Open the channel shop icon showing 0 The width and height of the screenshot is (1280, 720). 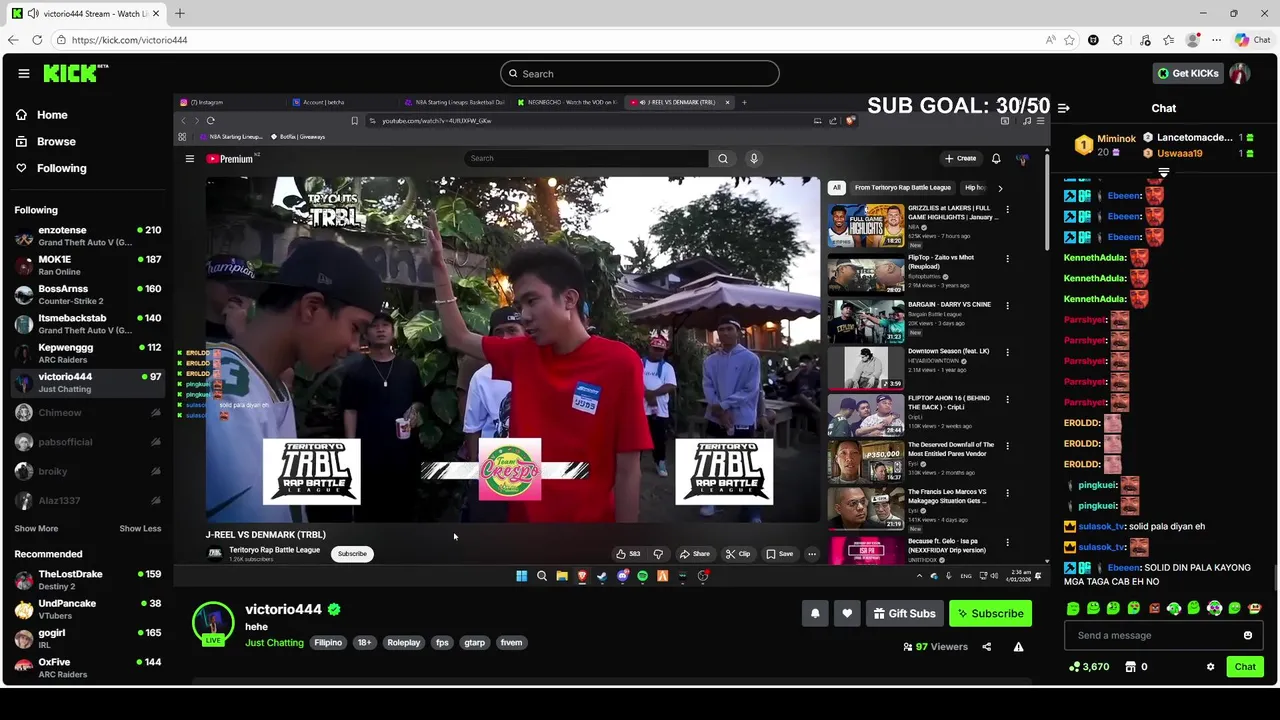coord(1131,667)
